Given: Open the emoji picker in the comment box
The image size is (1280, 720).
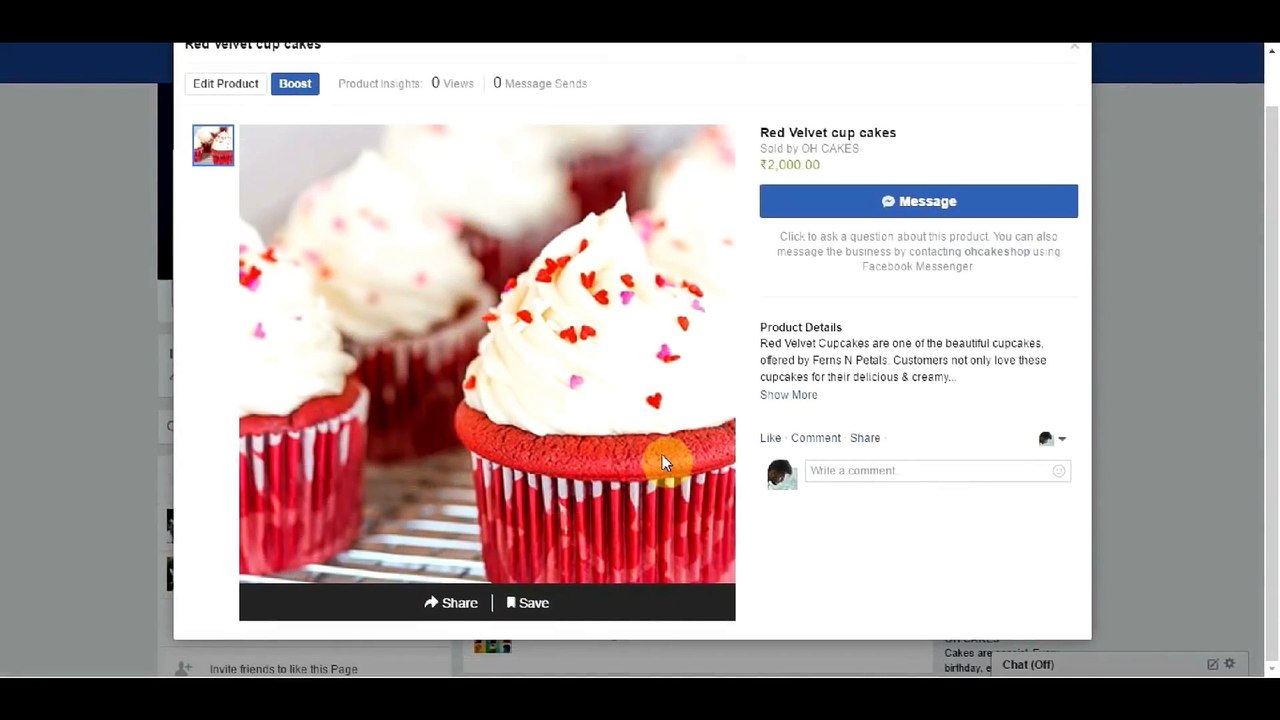Looking at the screenshot, I should click(x=1059, y=471).
